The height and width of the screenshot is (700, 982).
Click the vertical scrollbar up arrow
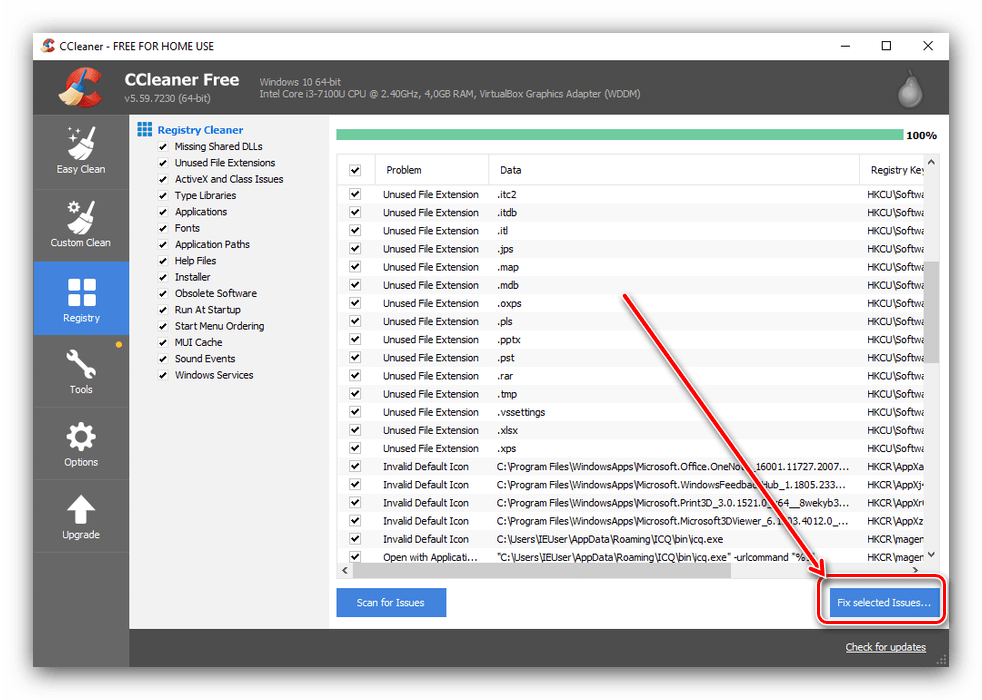(x=931, y=162)
